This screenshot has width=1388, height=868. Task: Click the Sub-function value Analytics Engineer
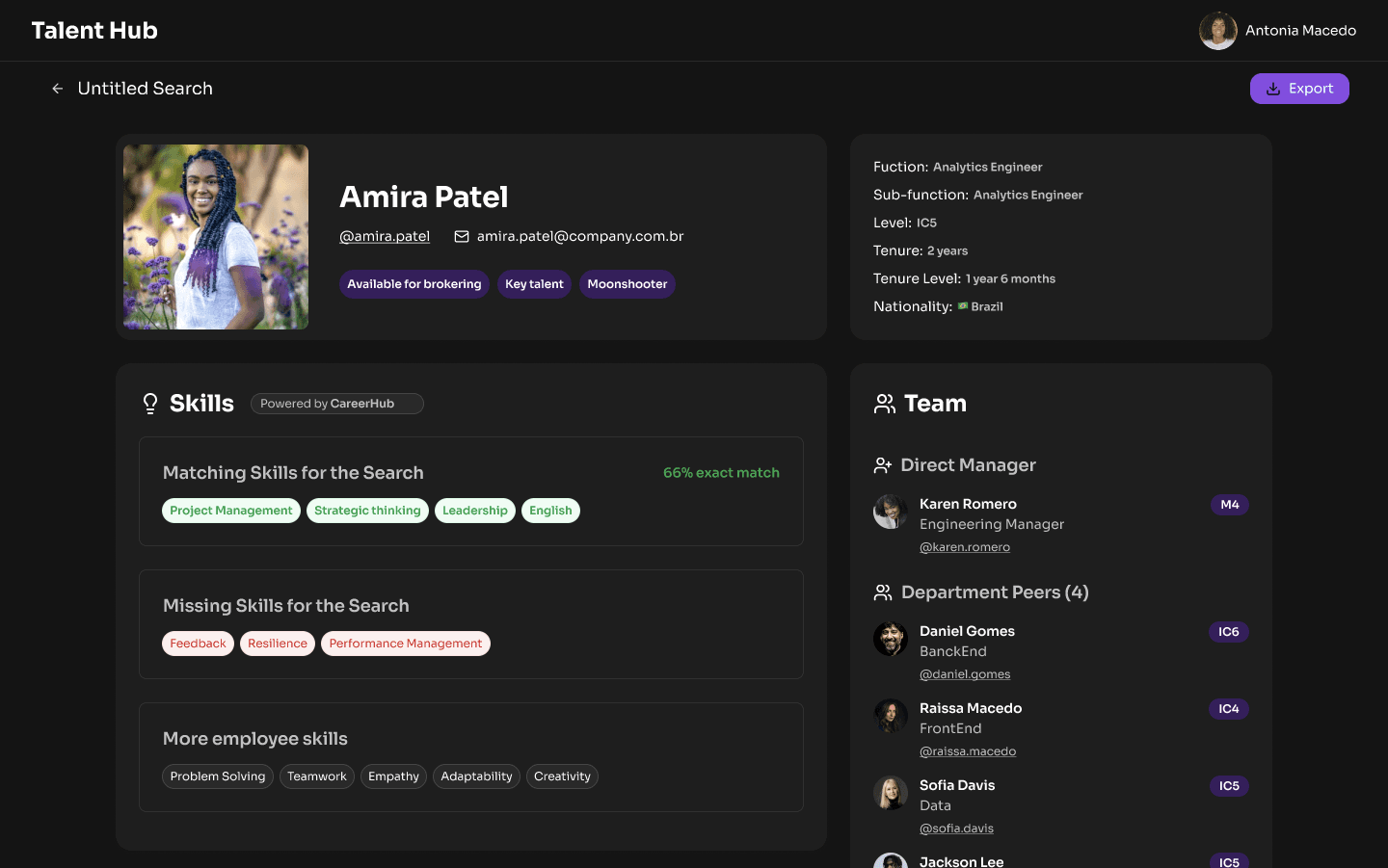[1028, 196]
